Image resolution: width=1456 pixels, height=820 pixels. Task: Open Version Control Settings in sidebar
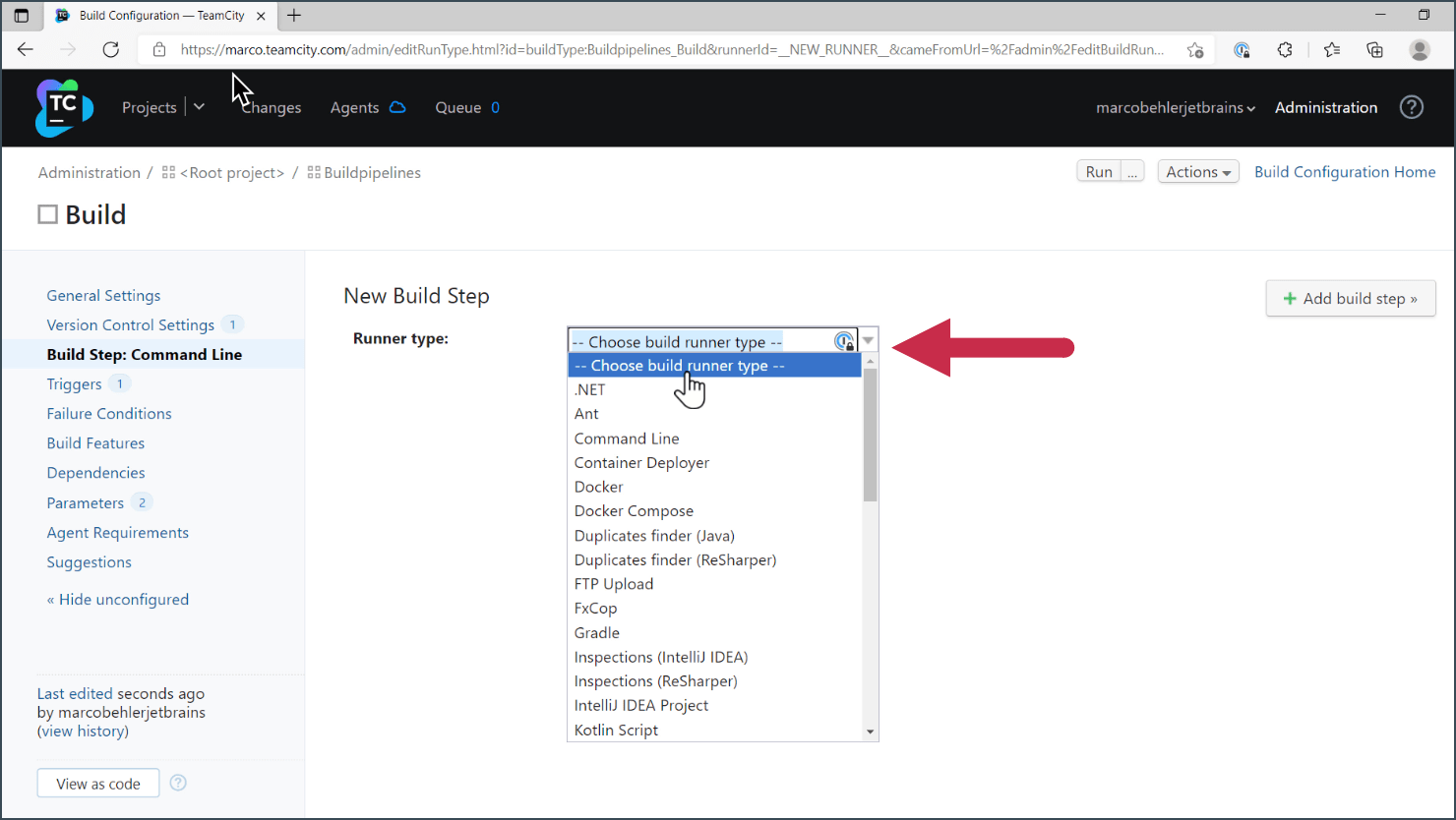pos(130,324)
